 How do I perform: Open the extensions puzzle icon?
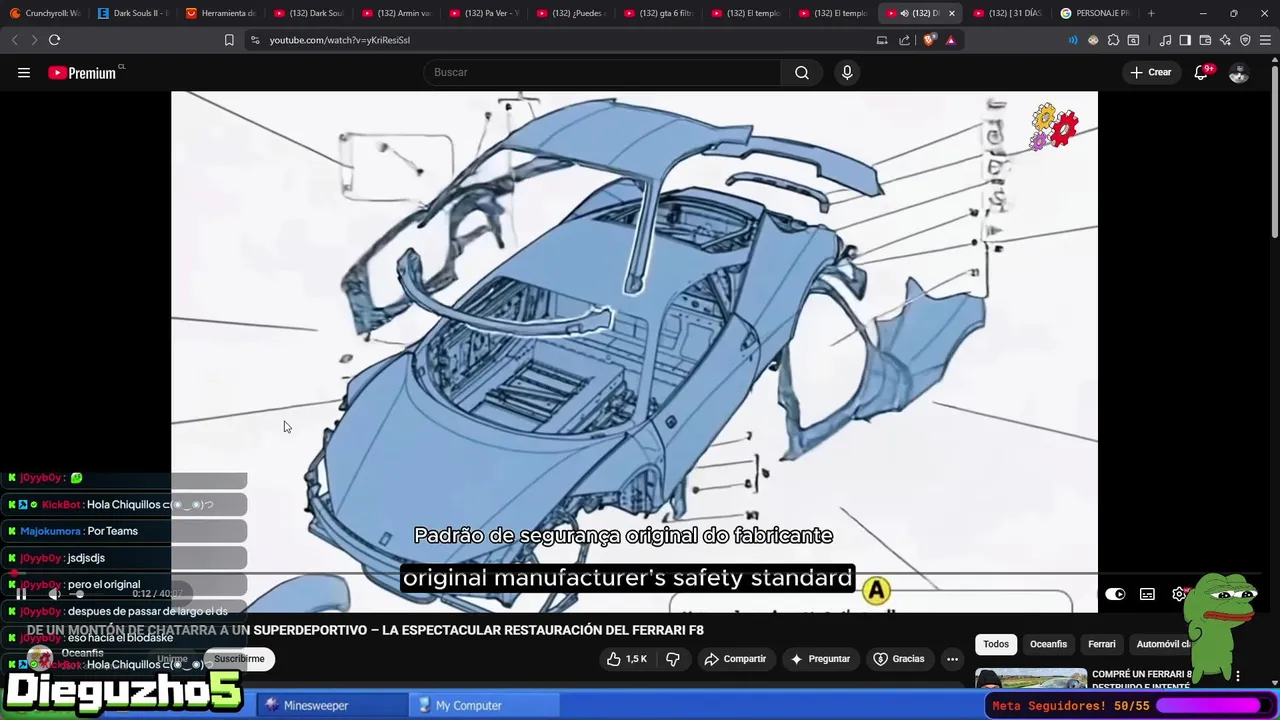[x=1113, y=40]
